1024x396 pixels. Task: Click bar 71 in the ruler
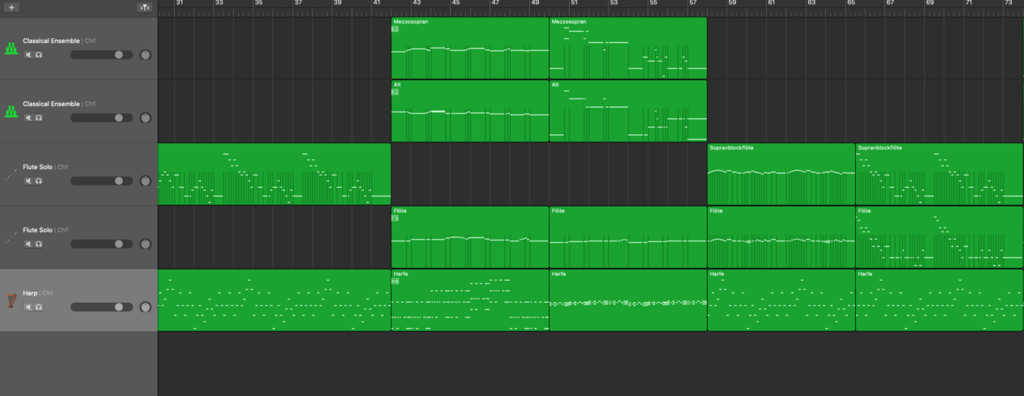point(969,3)
